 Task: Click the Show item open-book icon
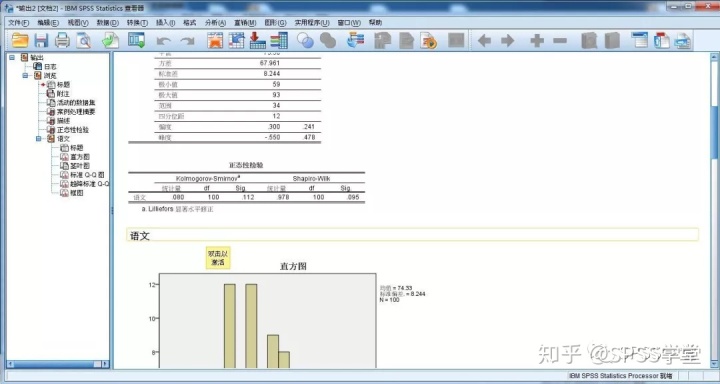tap(589, 41)
